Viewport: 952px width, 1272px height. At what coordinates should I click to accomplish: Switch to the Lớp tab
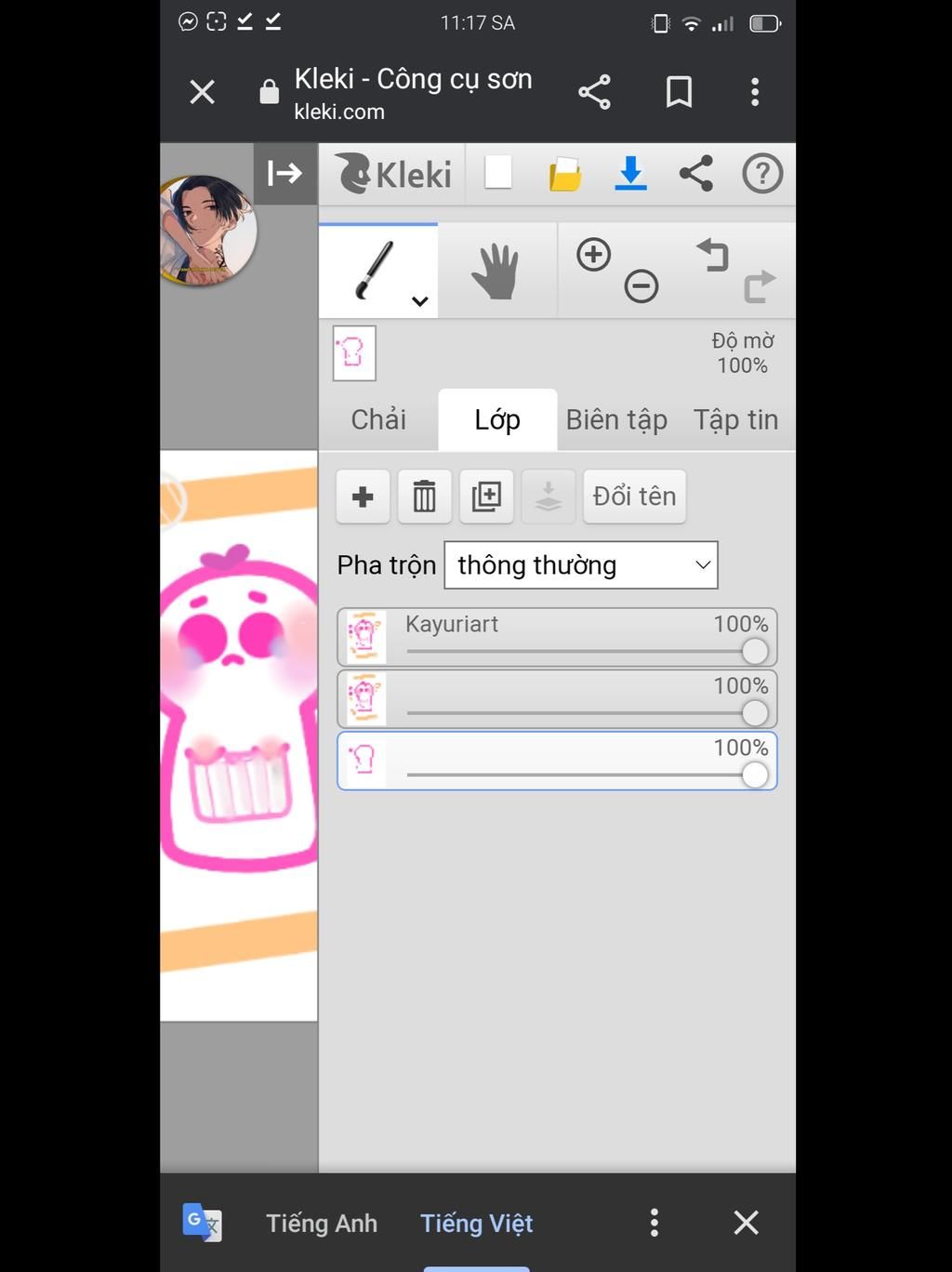pos(497,419)
